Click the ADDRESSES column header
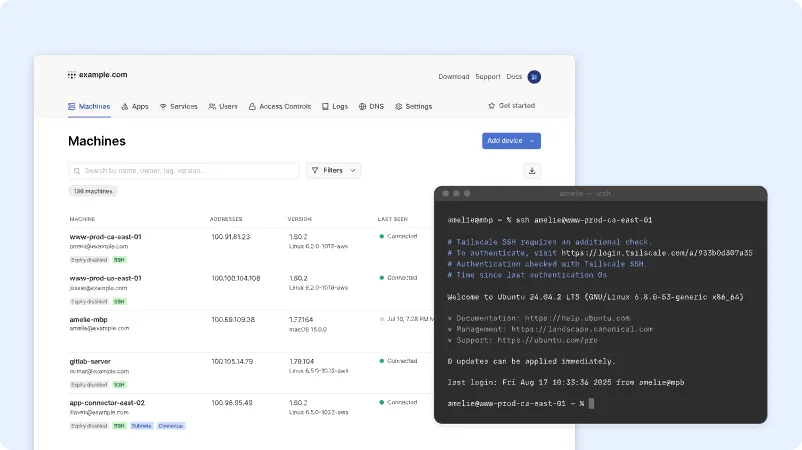 coord(226,219)
